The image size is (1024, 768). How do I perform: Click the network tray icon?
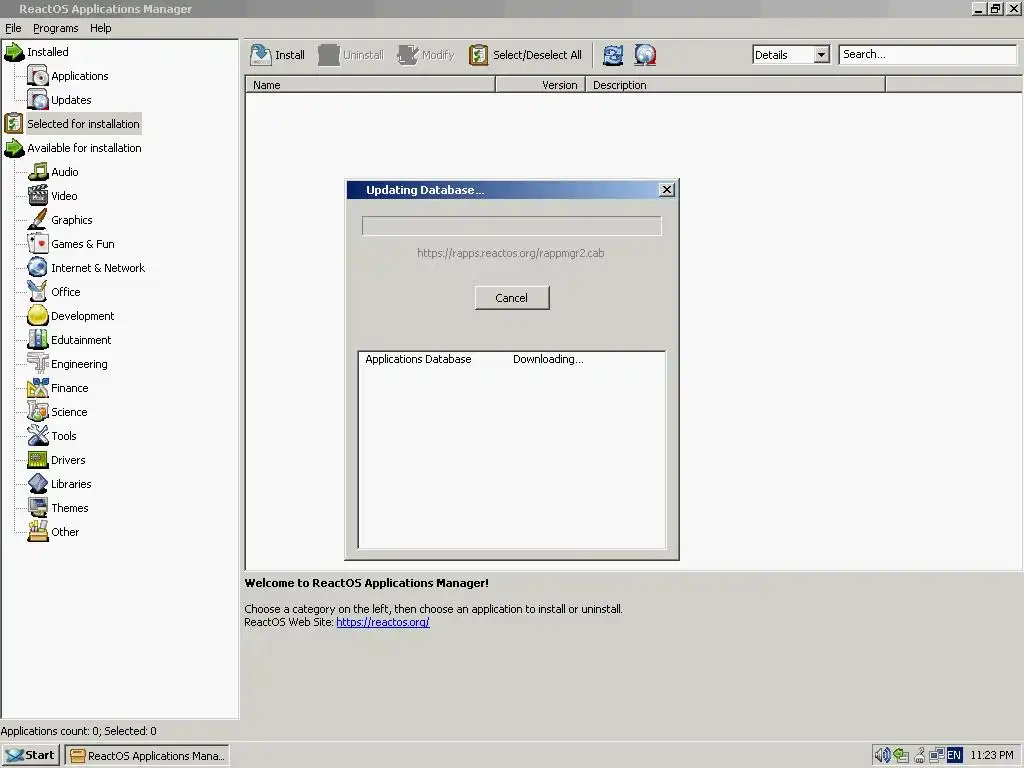tap(936, 756)
